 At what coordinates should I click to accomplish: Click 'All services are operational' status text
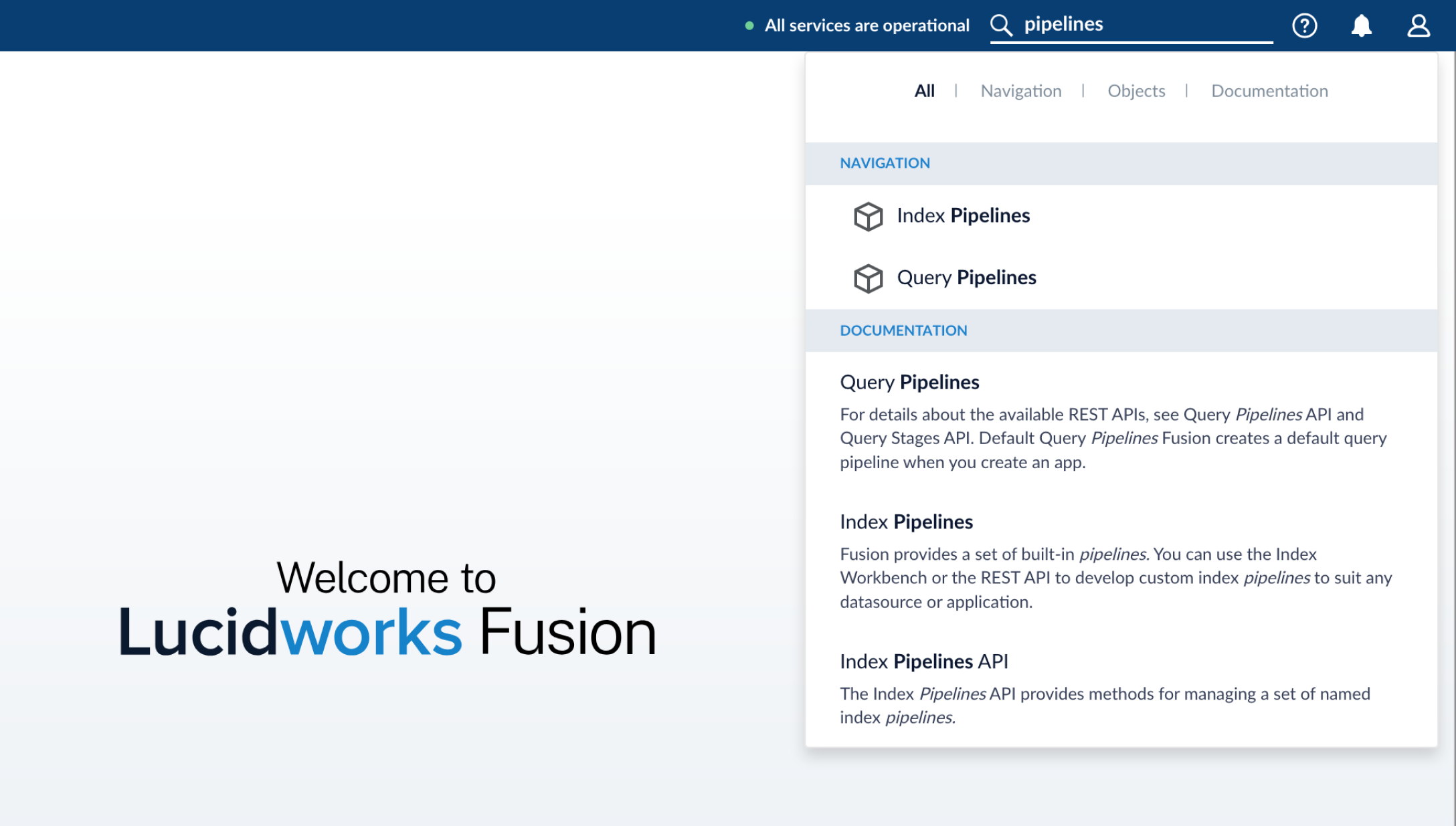[x=867, y=25]
